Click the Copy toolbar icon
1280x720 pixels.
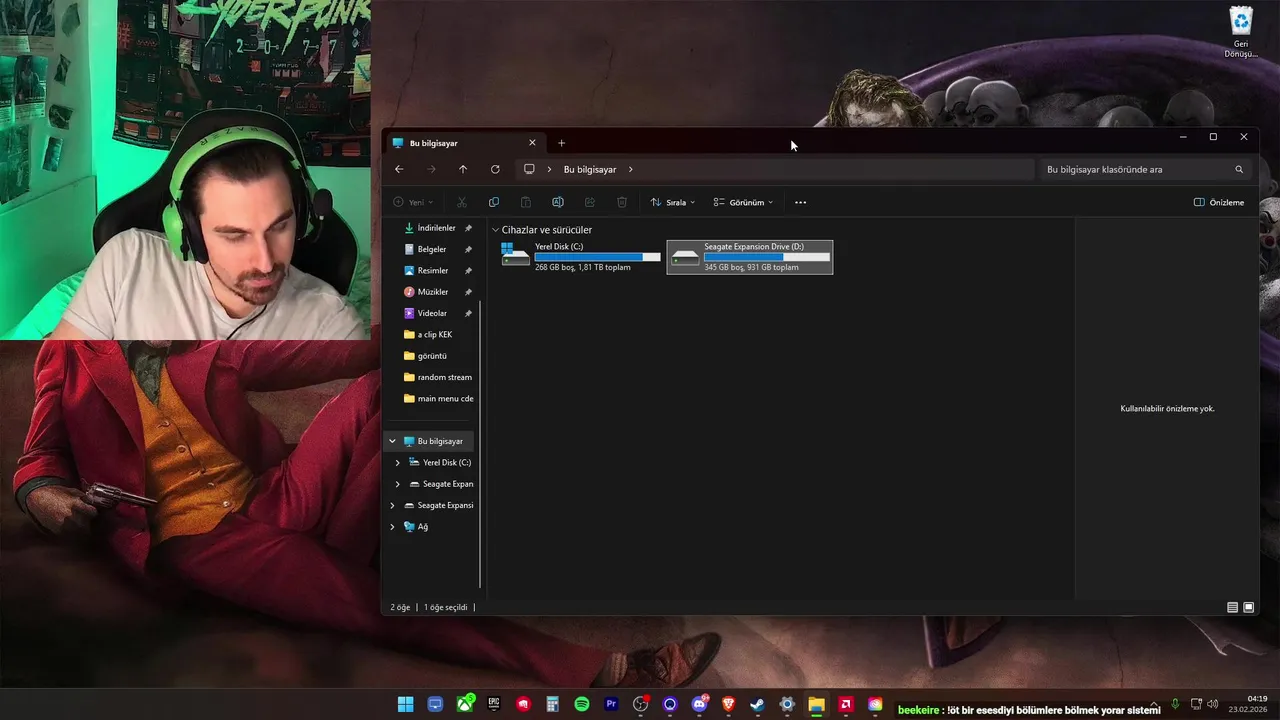tap(493, 202)
